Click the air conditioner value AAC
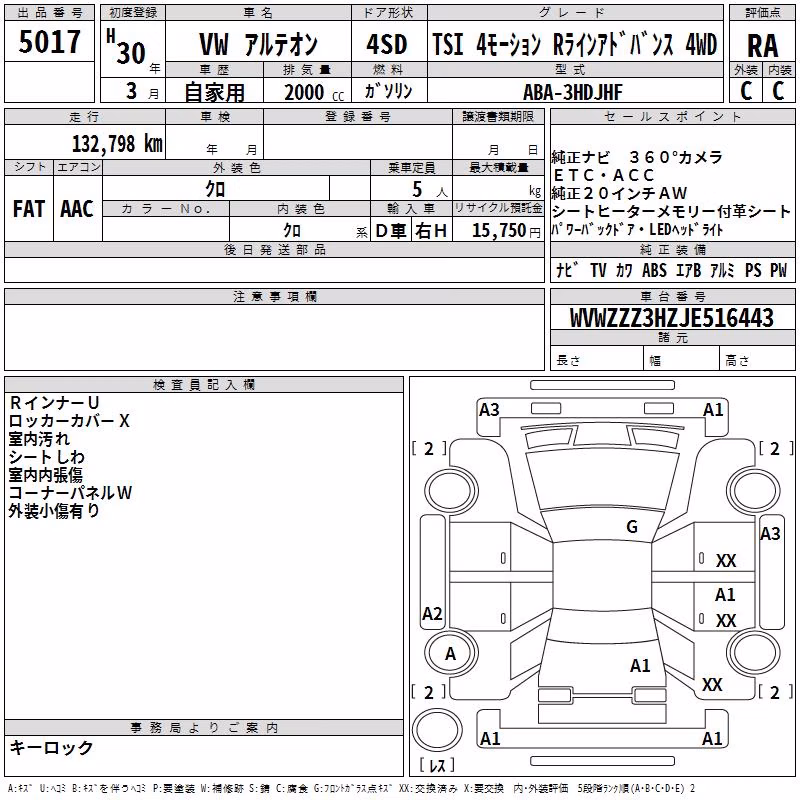Screen dimensions: 800x800 tap(77, 209)
